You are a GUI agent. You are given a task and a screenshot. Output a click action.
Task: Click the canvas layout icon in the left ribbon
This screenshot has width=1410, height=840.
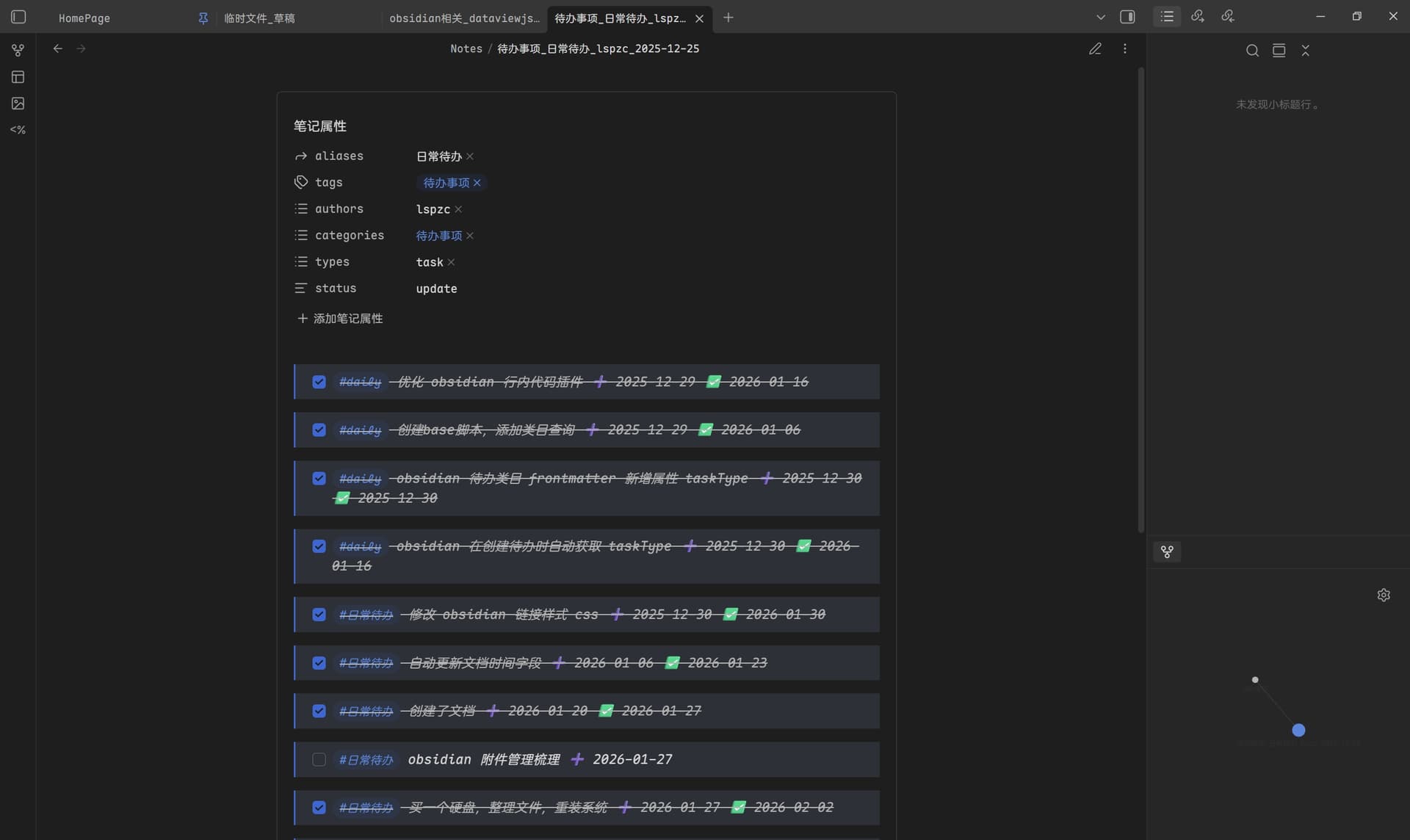click(x=18, y=77)
